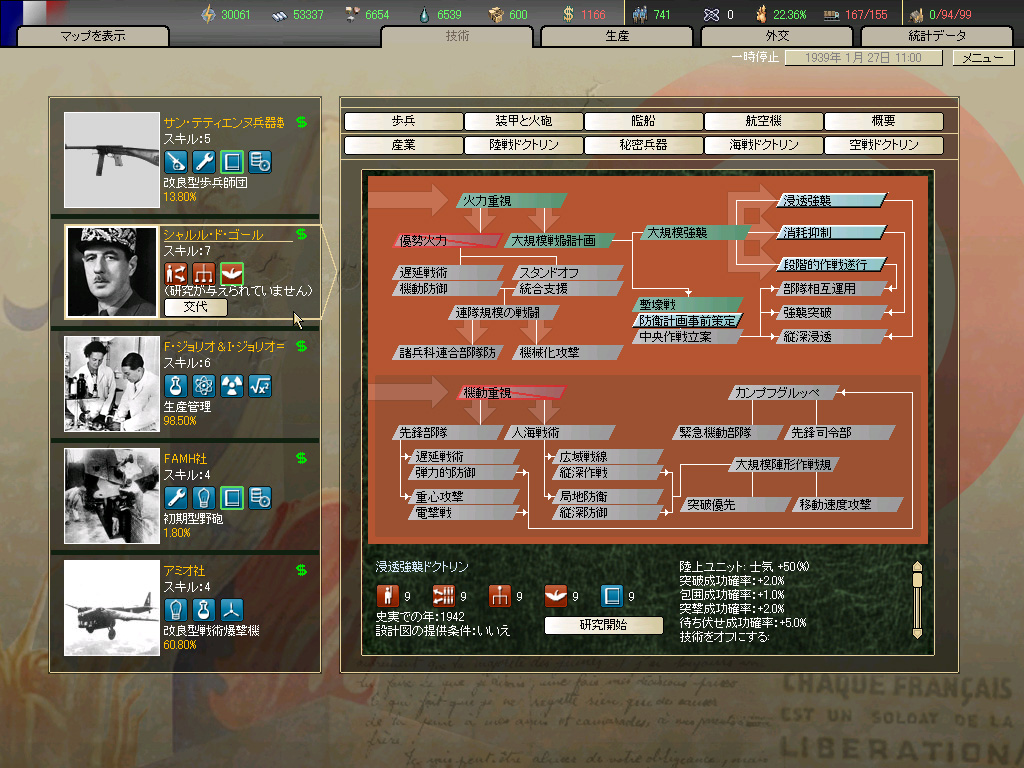Click the blue book icon in doctrine requirements
This screenshot has width=1024, height=768.
[612, 597]
